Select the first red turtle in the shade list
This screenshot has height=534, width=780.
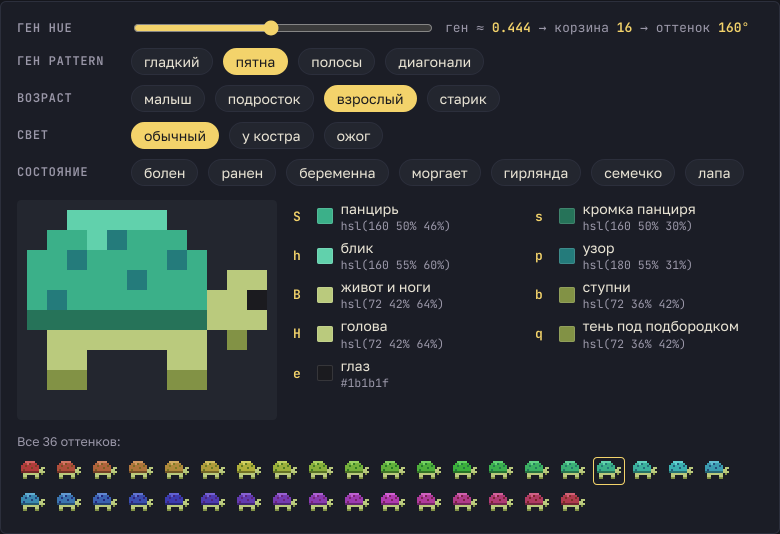coord(33,470)
